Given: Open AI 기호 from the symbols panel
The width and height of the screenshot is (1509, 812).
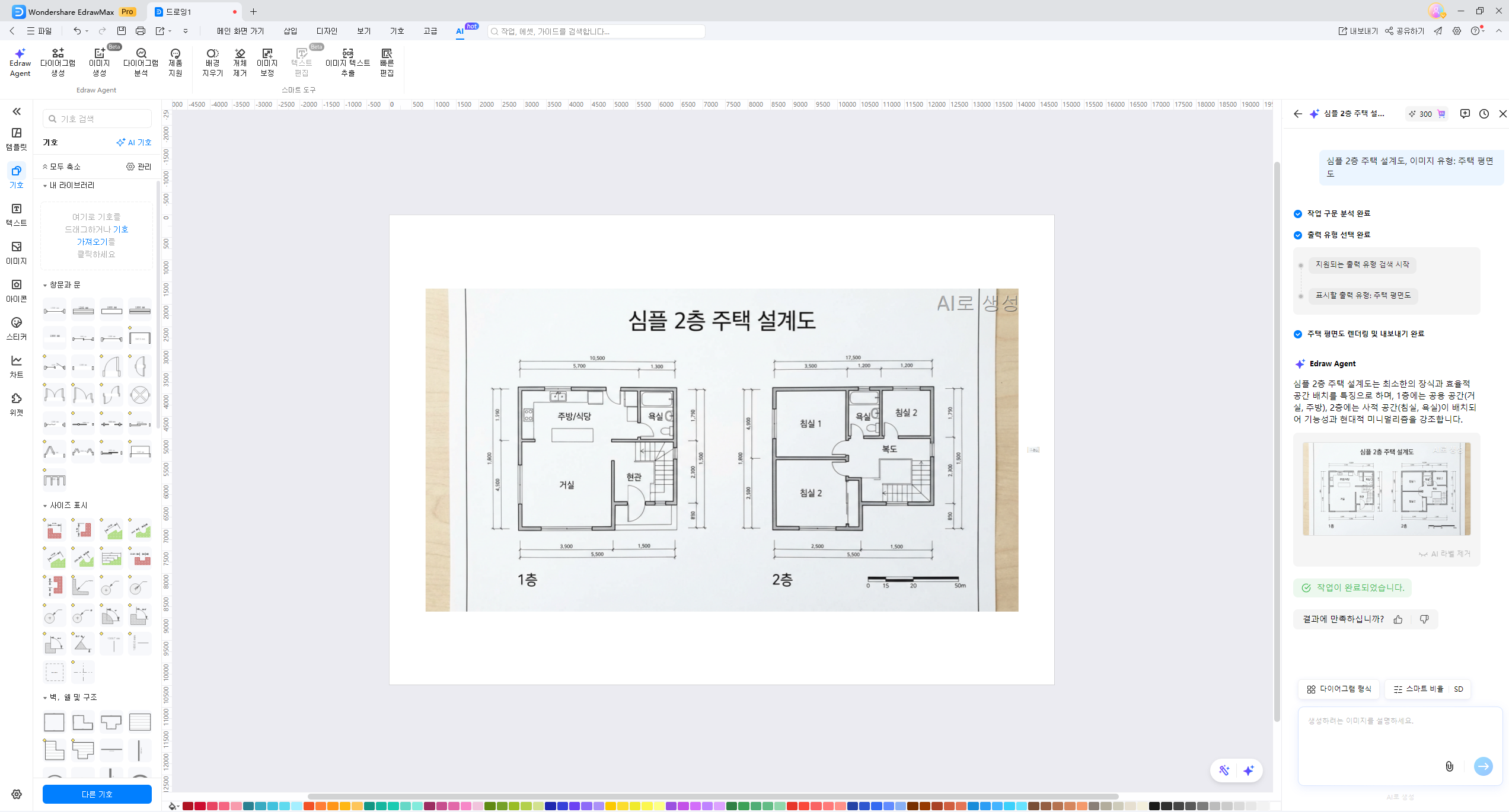Looking at the screenshot, I should tap(134, 142).
